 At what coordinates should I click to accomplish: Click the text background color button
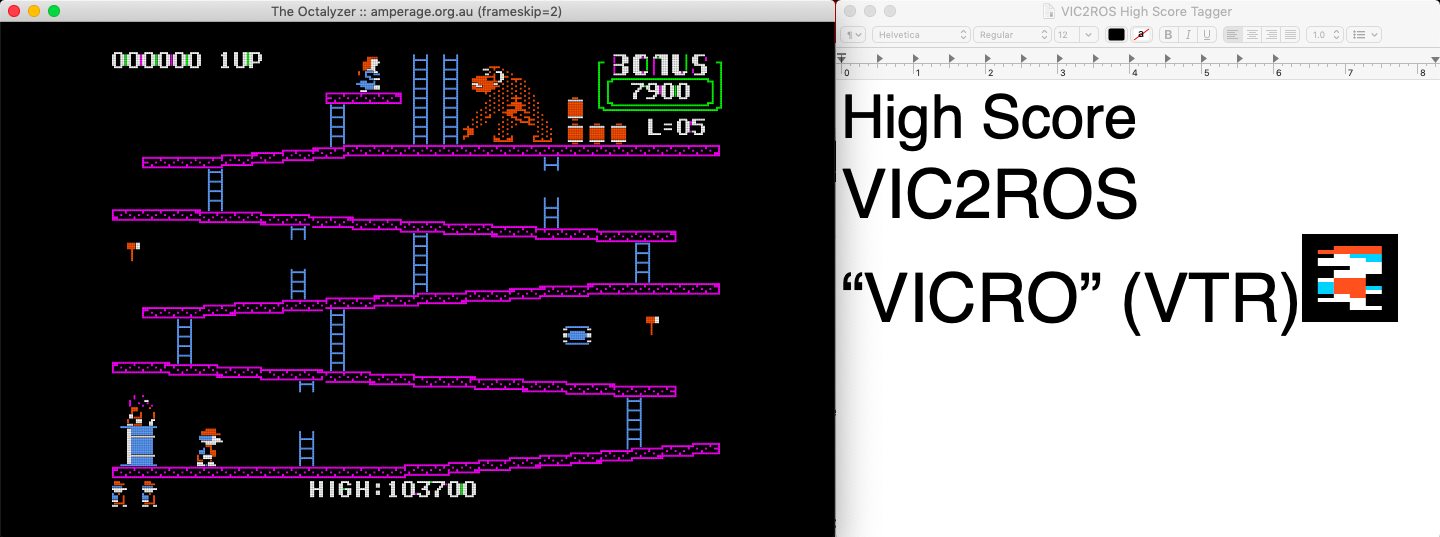coord(1143,34)
